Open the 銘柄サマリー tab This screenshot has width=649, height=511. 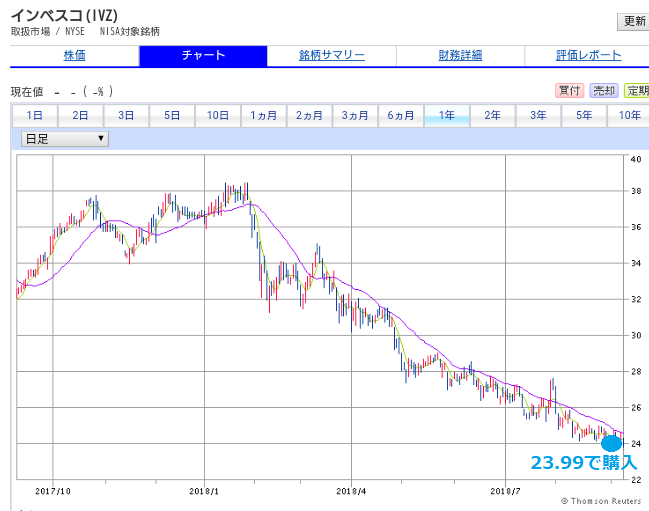coord(331,56)
